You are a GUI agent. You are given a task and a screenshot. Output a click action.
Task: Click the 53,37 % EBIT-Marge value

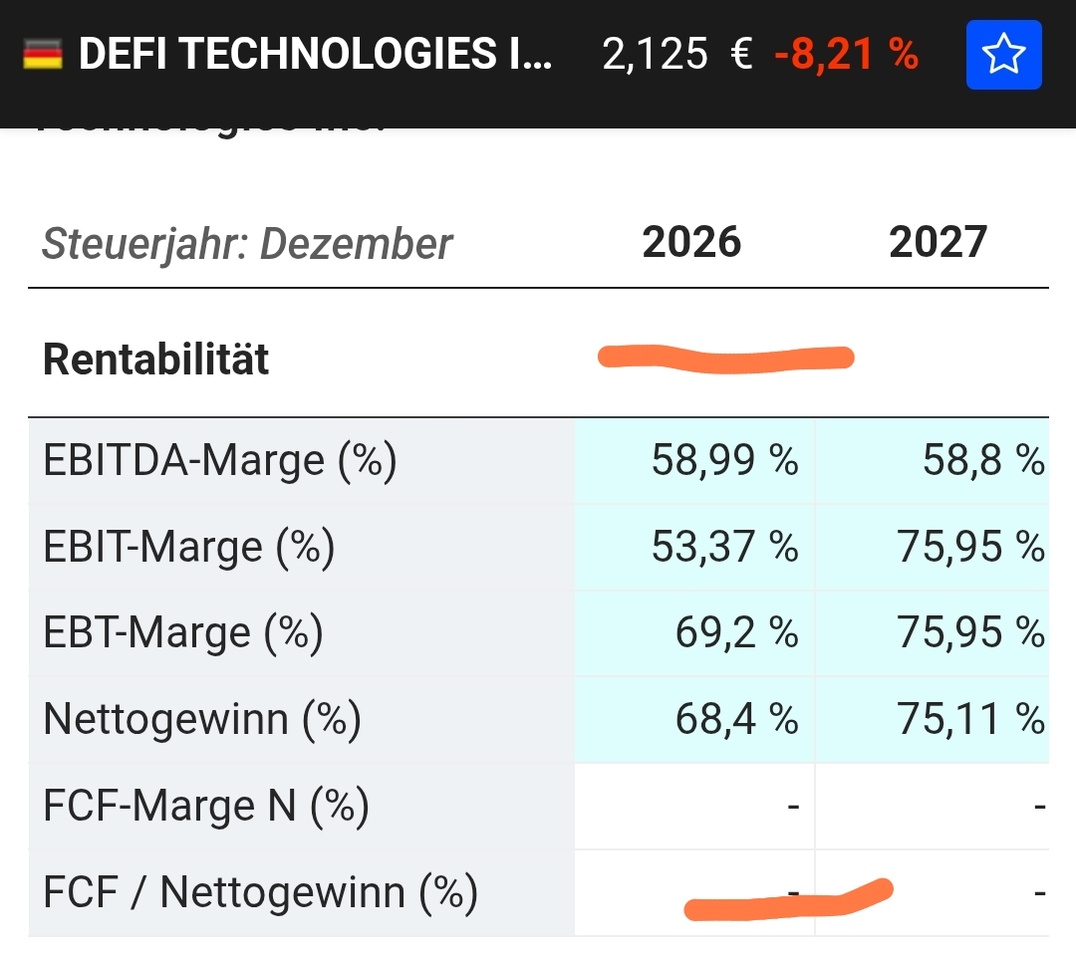click(x=725, y=548)
